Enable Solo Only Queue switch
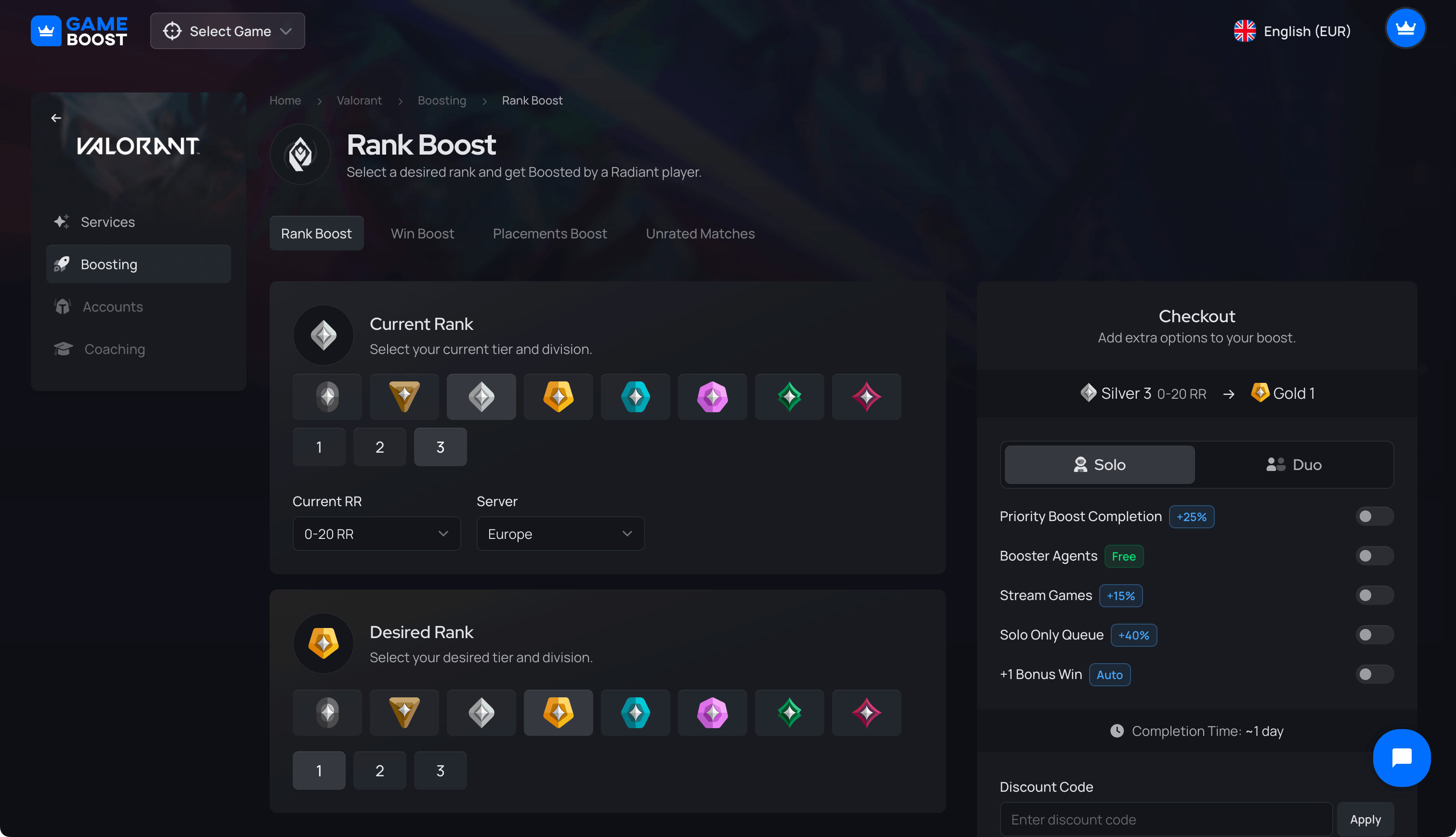Screen dimensions: 1456x837 pos(1375,635)
